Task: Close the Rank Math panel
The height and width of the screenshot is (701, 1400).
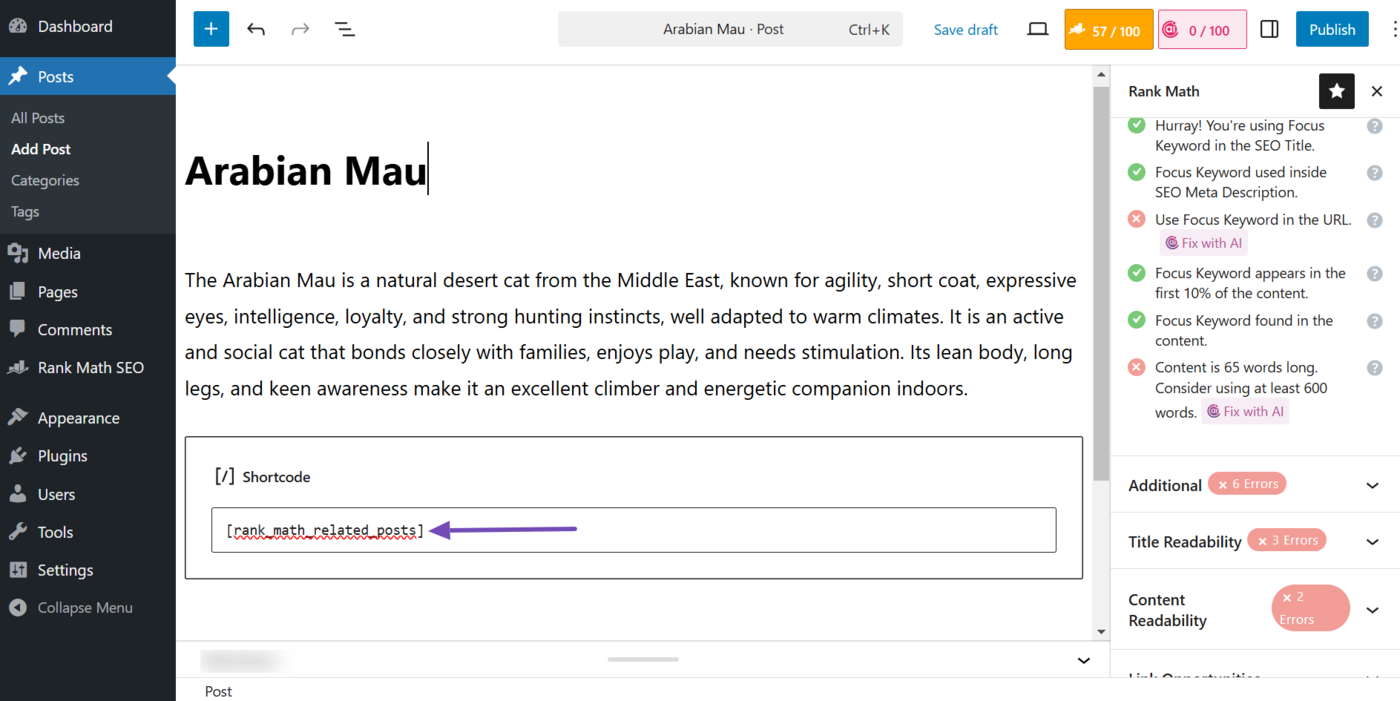Action: coord(1377,91)
